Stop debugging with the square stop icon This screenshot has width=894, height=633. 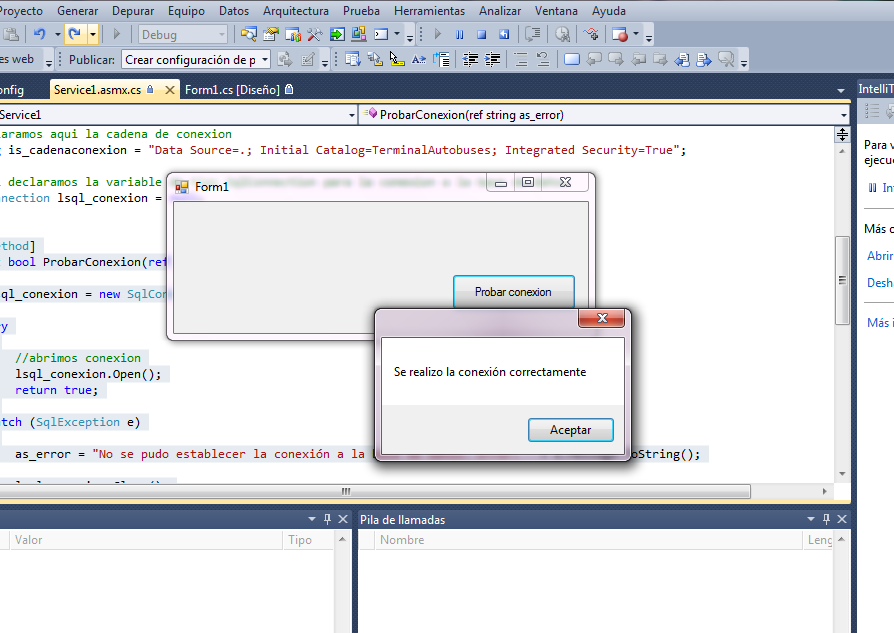point(482,34)
